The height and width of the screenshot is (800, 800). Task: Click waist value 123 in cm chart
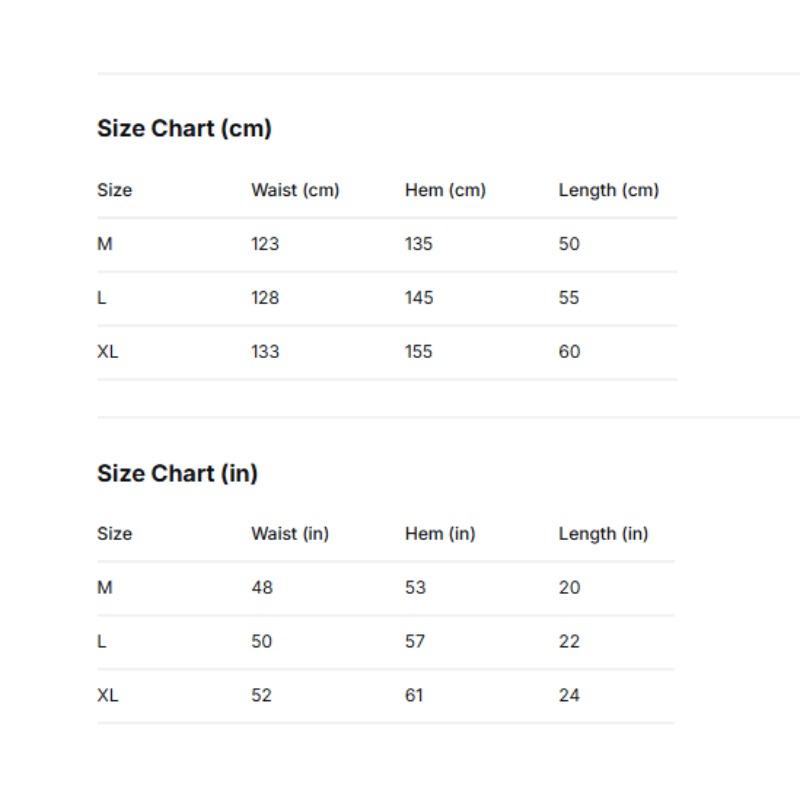tap(265, 244)
